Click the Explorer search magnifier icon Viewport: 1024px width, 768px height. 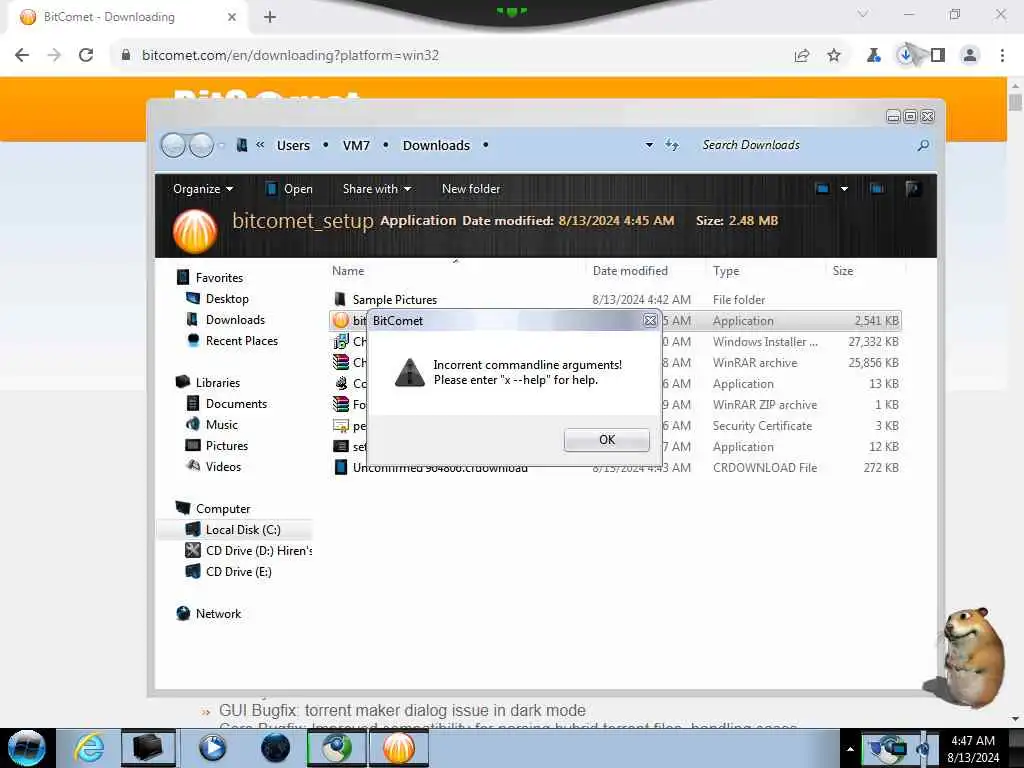(923, 145)
